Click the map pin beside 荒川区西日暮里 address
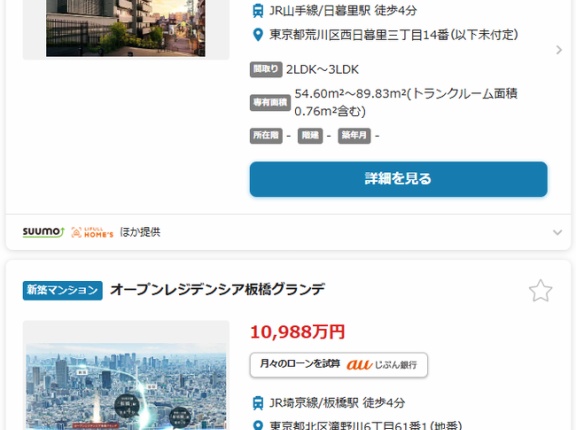The height and width of the screenshot is (430, 576). [x=258, y=35]
